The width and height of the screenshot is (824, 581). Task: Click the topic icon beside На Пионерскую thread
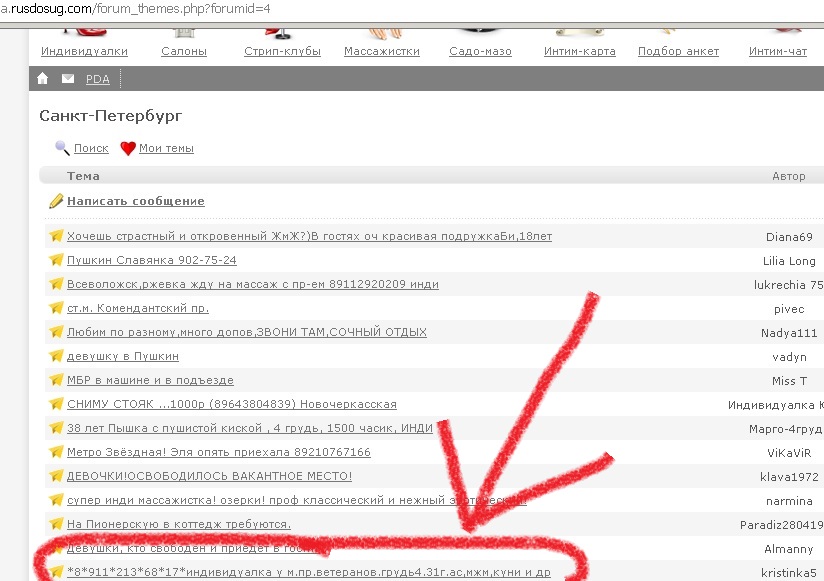tap(56, 524)
